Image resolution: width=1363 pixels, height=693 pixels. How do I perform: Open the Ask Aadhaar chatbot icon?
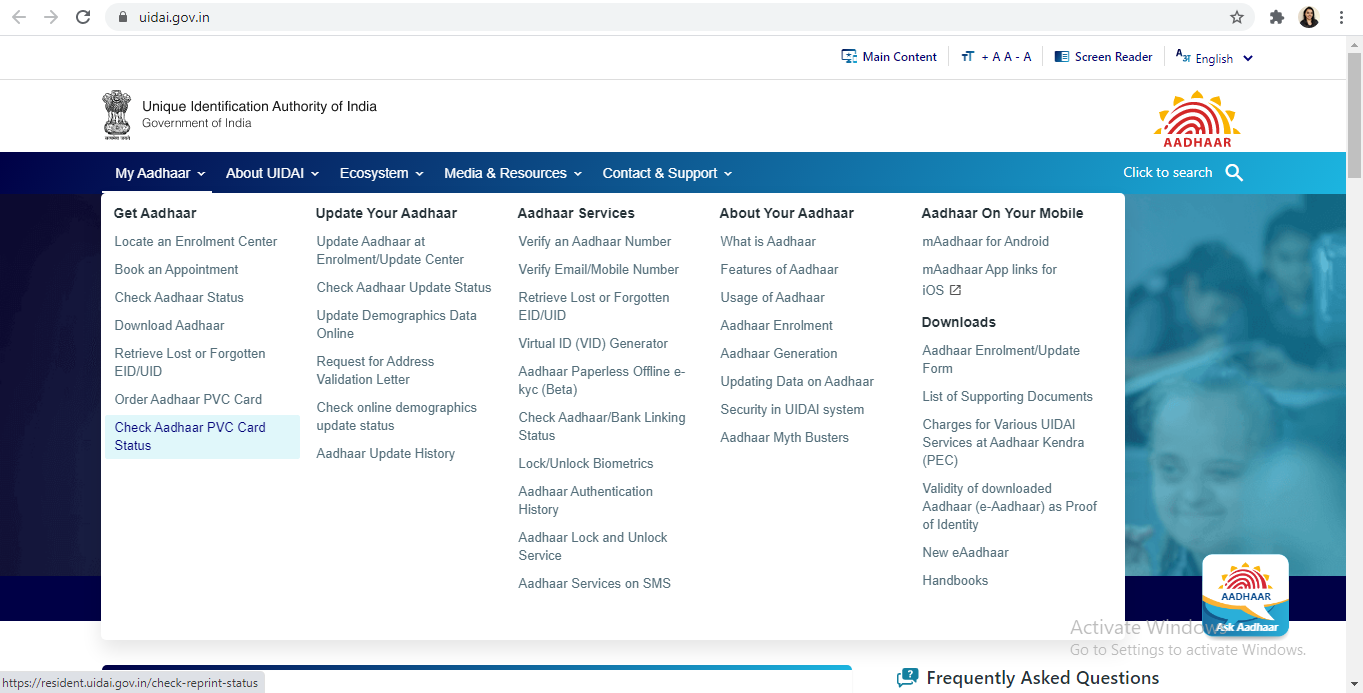(x=1245, y=596)
